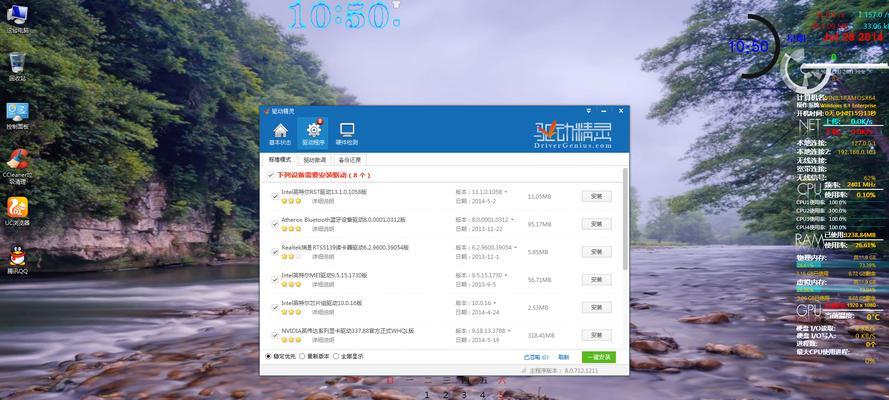Screen dimensions: 889x400
Task: Install the Intel RST driver
Action: pyautogui.click(x=596, y=196)
